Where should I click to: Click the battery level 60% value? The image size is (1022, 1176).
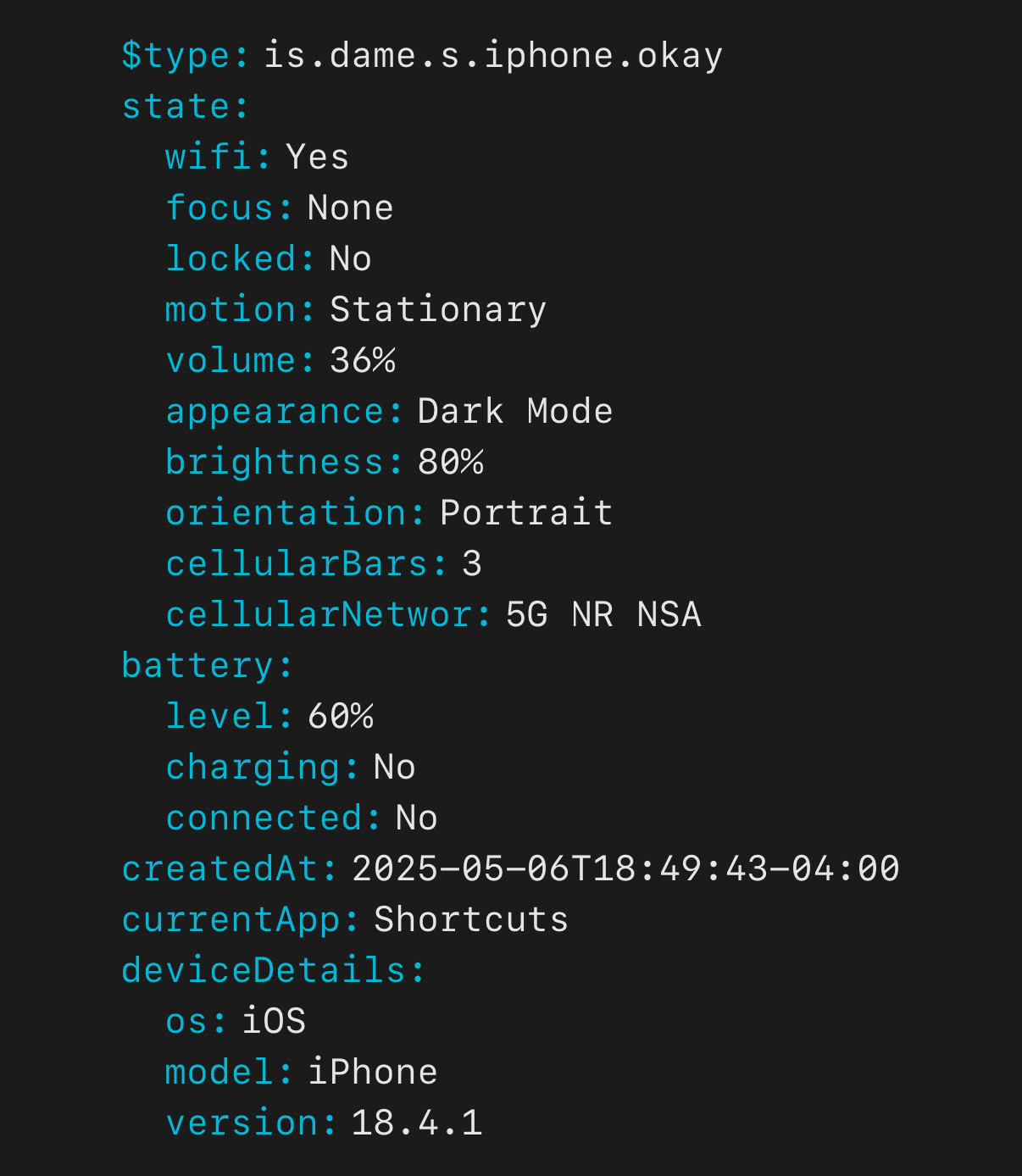pyautogui.click(x=341, y=717)
